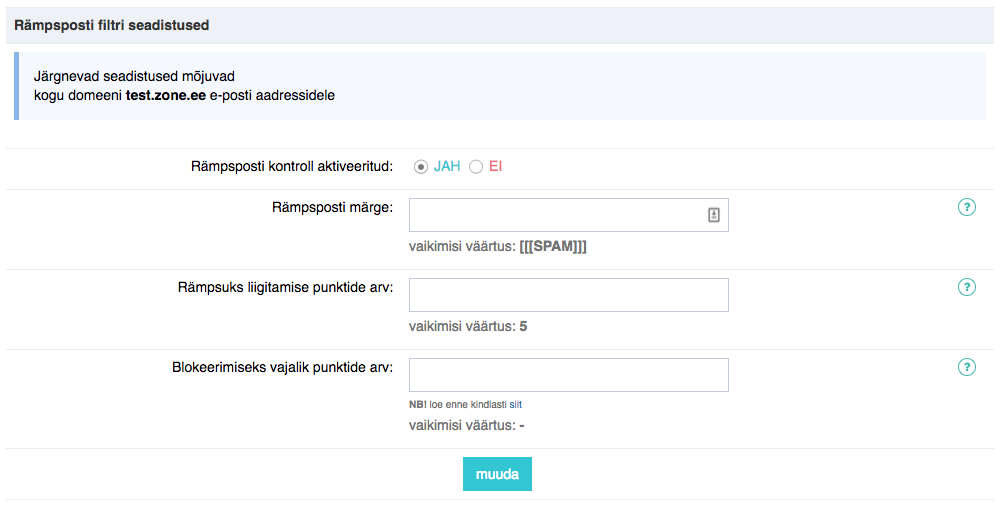
Task: Open help icon for Blokeerimiseks vajalik punktide arv
Action: click(966, 367)
